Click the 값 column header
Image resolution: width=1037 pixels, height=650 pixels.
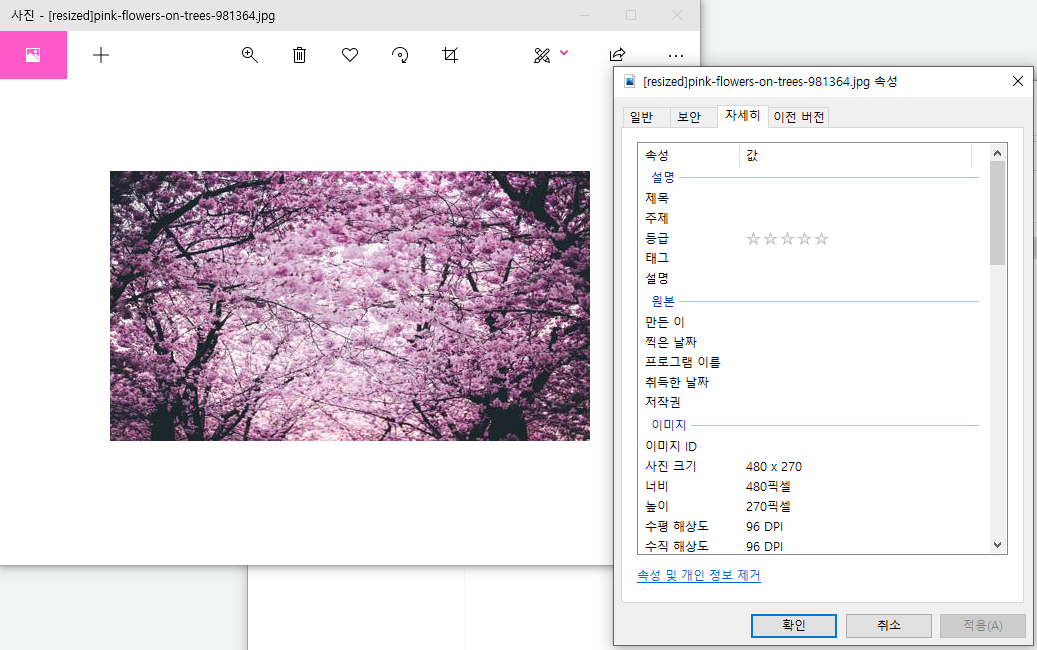[855, 155]
